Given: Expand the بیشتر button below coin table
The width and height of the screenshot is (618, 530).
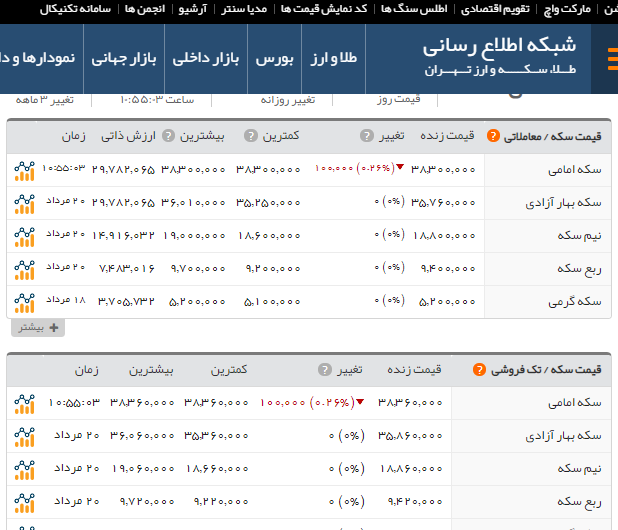Looking at the screenshot, I should coord(37,328).
